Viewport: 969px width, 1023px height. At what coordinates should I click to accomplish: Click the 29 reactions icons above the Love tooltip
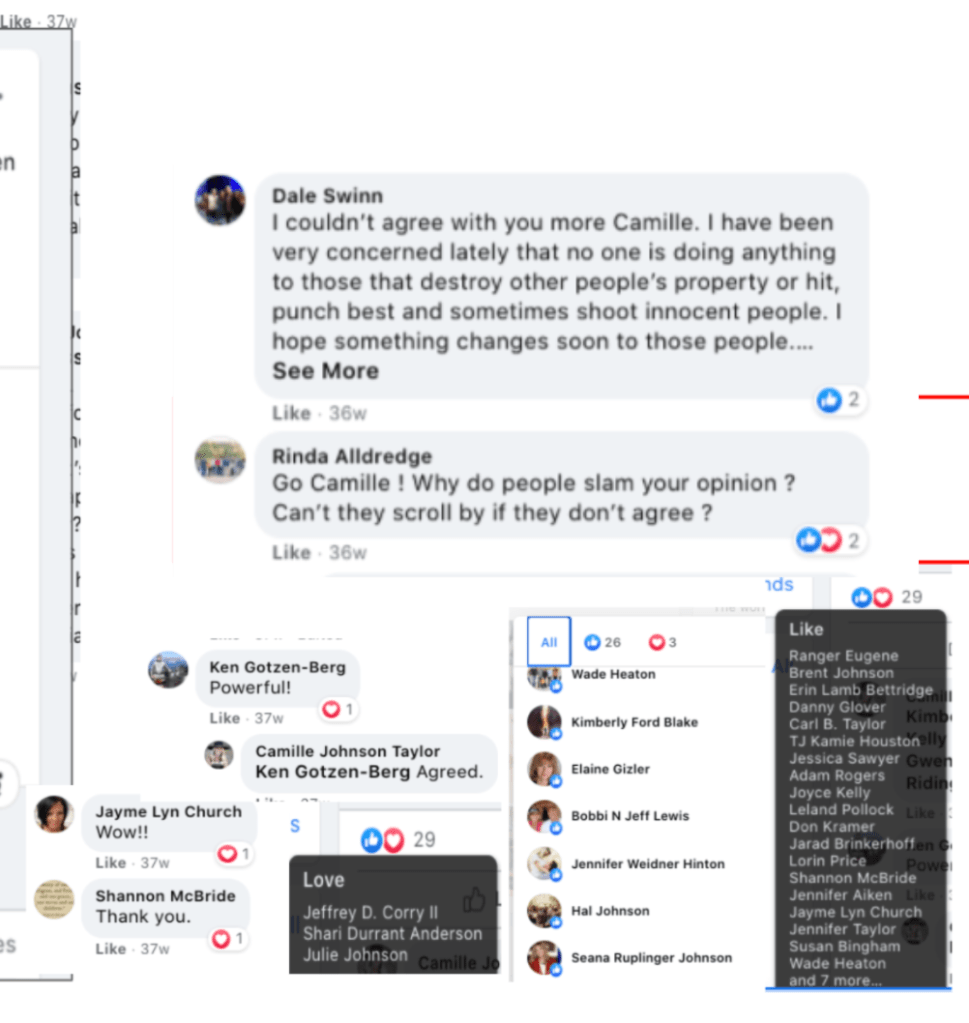pos(383,840)
